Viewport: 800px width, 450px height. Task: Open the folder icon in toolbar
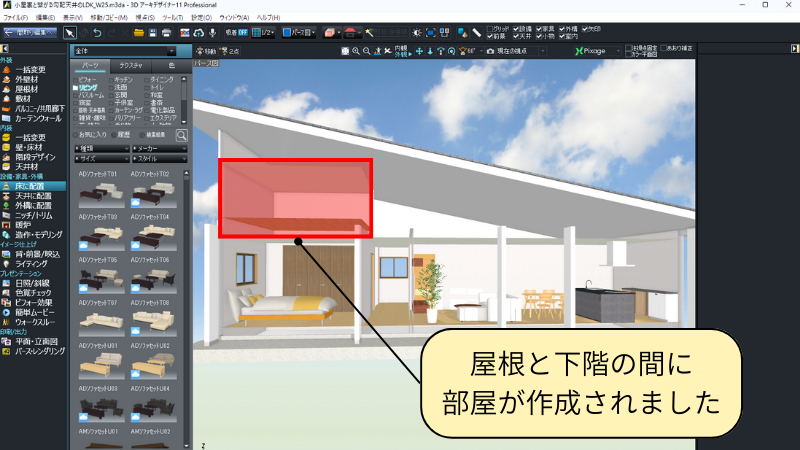137,33
